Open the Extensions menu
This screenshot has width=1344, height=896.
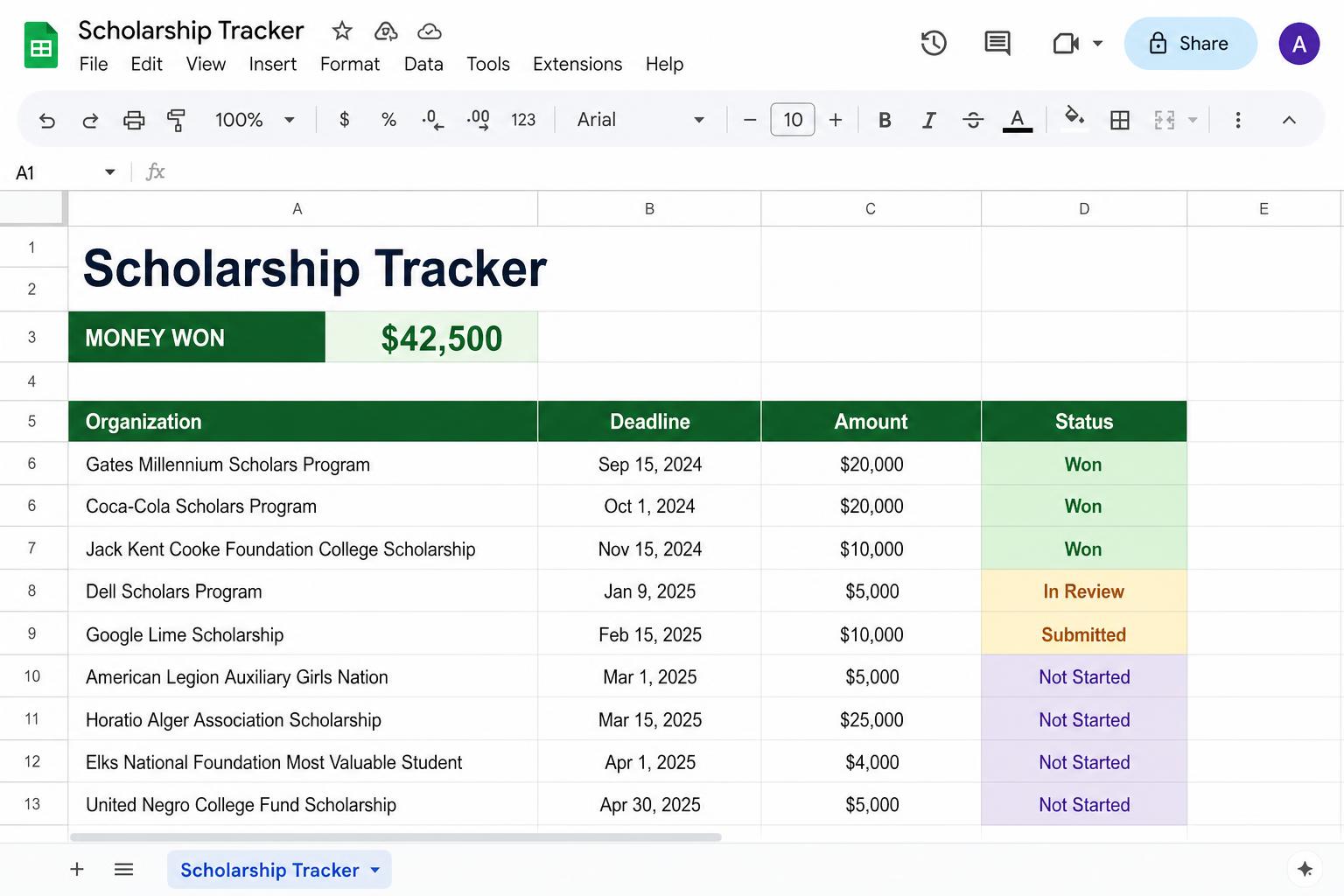pyautogui.click(x=577, y=64)
